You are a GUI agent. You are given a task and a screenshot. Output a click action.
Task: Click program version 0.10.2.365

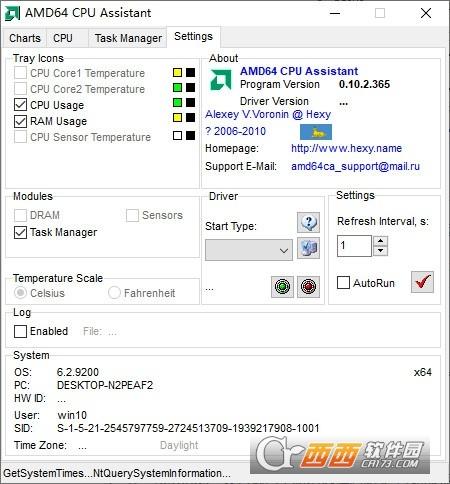tap(364, 84)
